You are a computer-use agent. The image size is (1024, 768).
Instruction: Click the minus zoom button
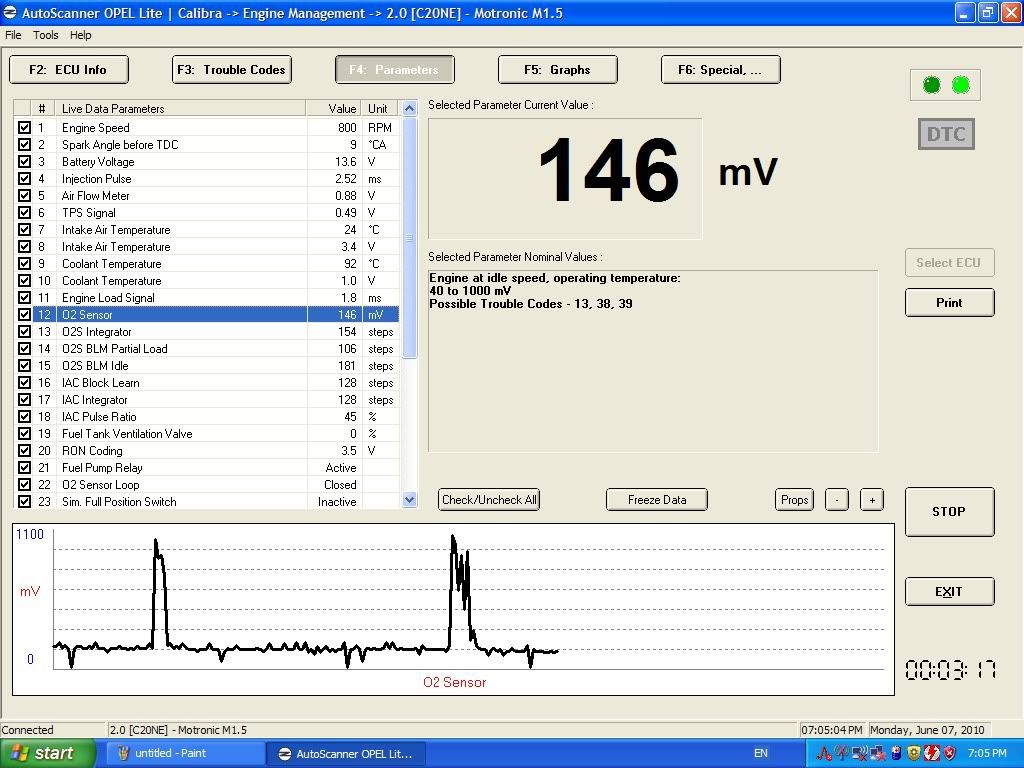point(836,500)
